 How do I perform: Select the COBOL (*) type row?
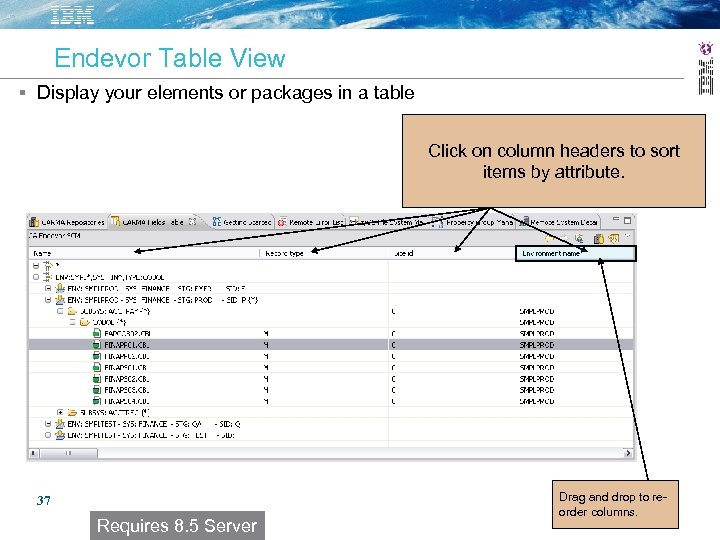(109, 322)
